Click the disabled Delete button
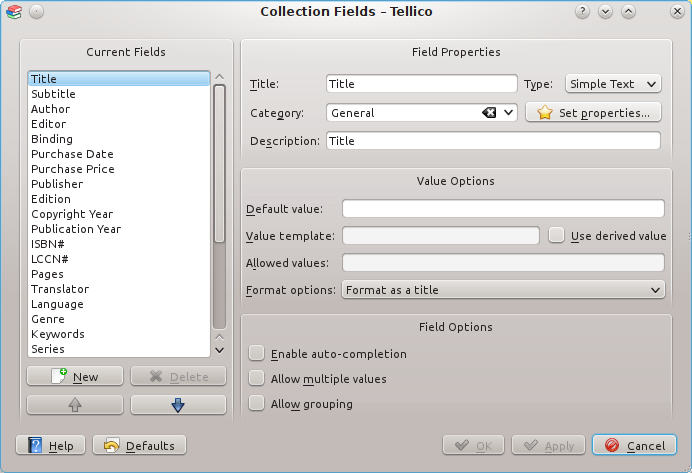The image size is (692, 473). point(178,376)
